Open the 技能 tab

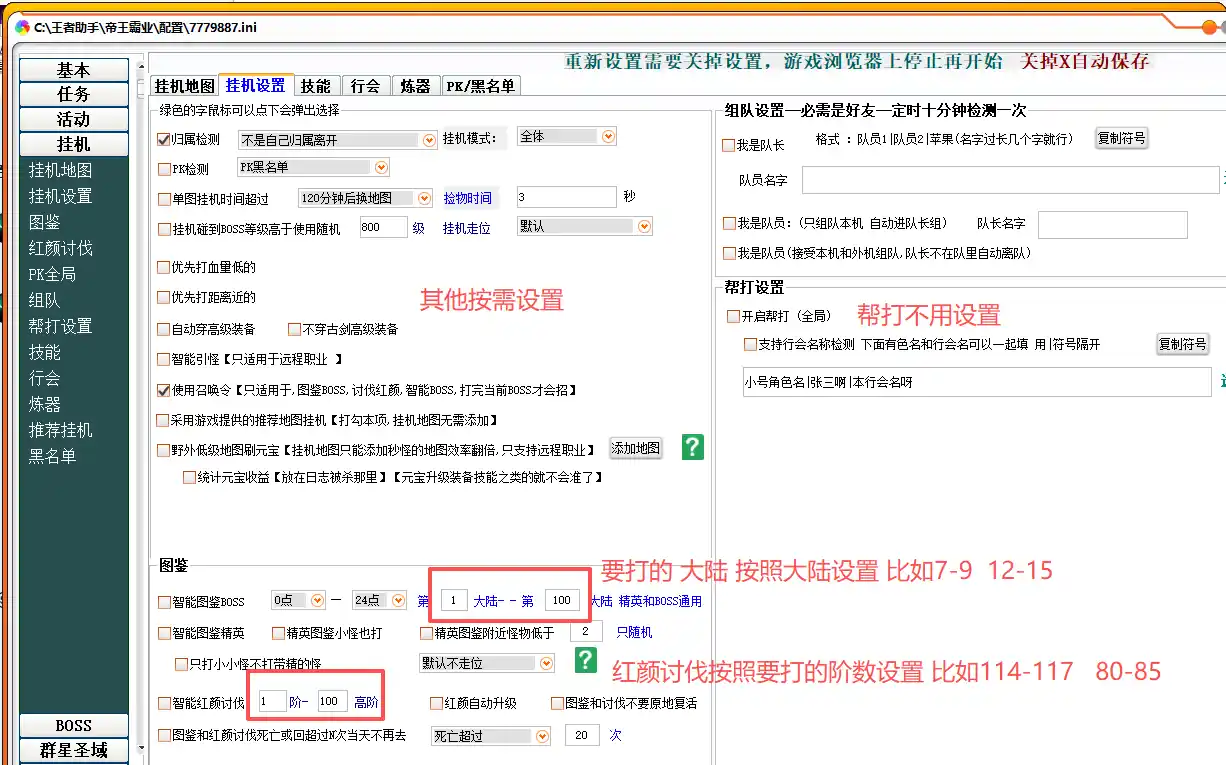click(316, 86)
